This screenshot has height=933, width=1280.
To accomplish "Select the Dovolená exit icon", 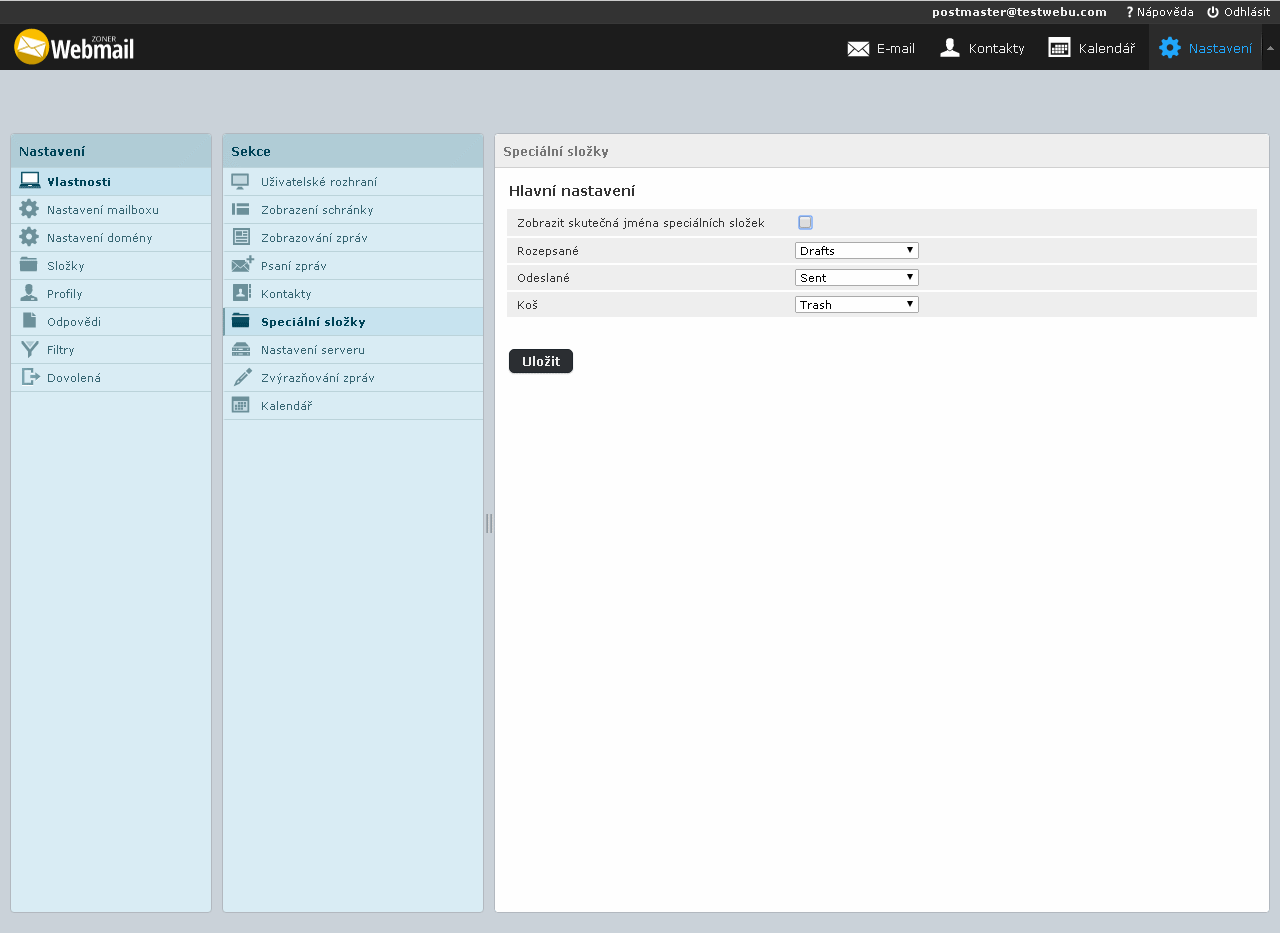I will (x=30, y=378).
